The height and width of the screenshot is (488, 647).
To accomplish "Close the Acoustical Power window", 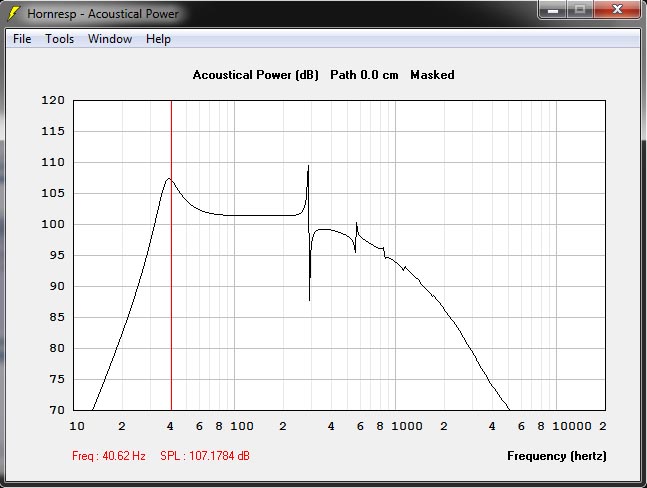I will (x=617, y=9).
